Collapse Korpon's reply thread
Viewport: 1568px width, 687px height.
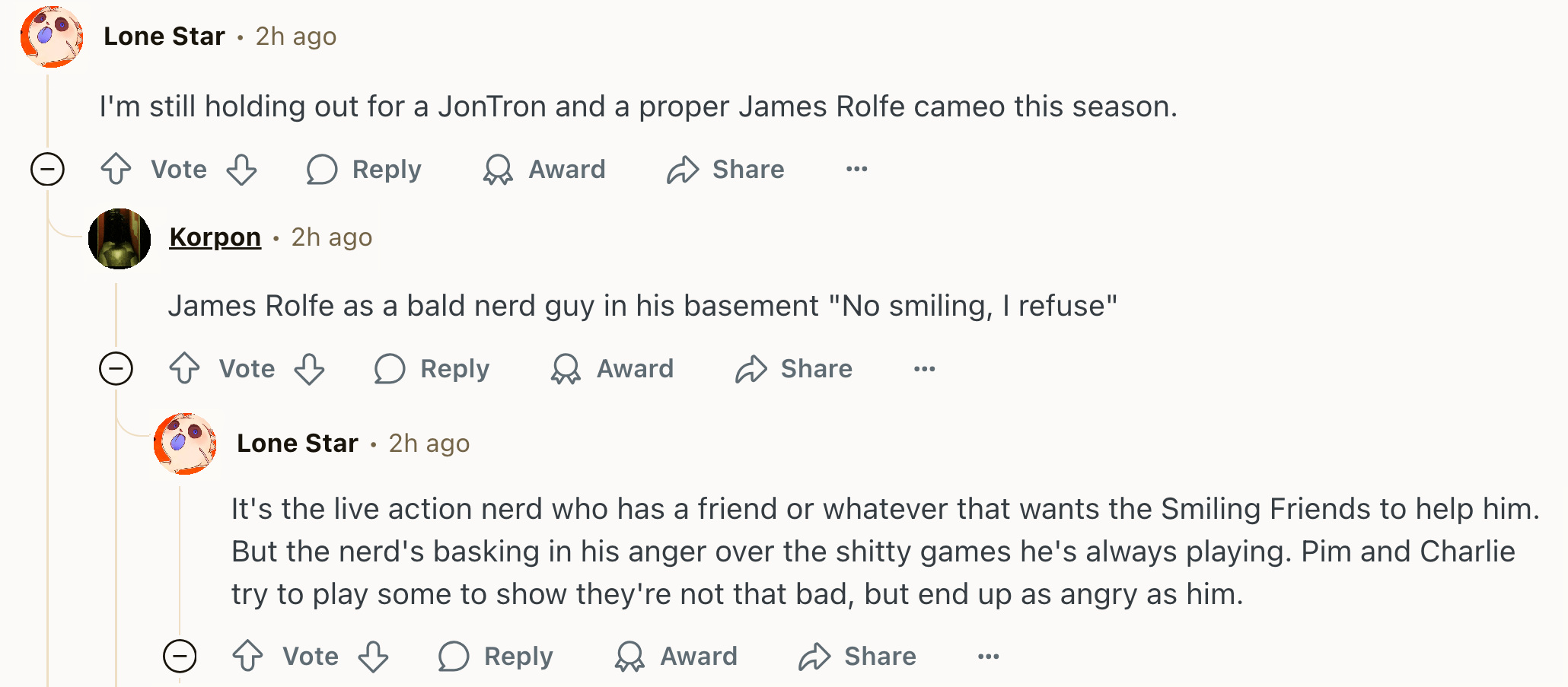click(x=116, y=369)
